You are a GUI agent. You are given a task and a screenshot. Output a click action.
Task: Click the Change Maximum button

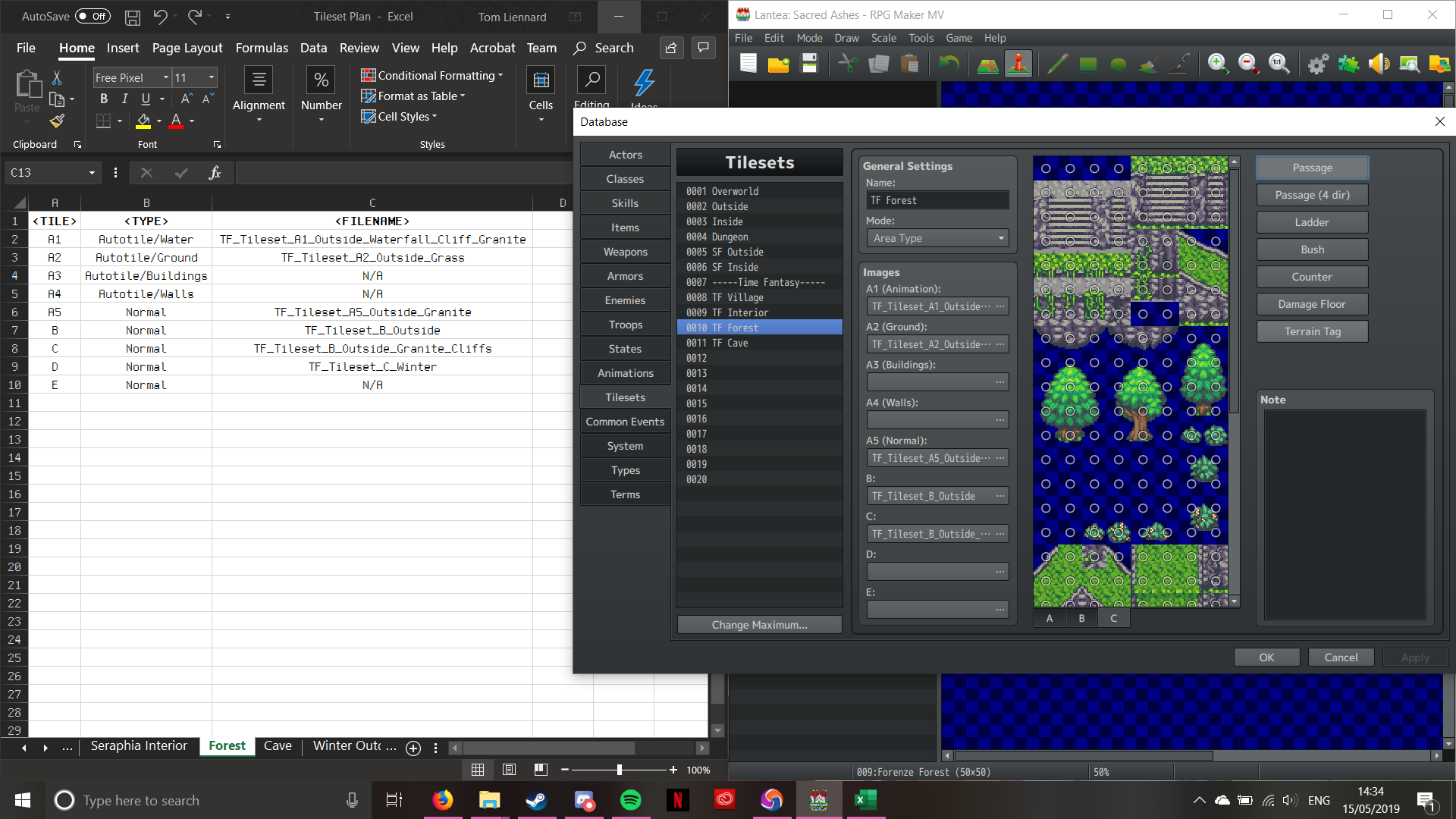pos(759,625)
